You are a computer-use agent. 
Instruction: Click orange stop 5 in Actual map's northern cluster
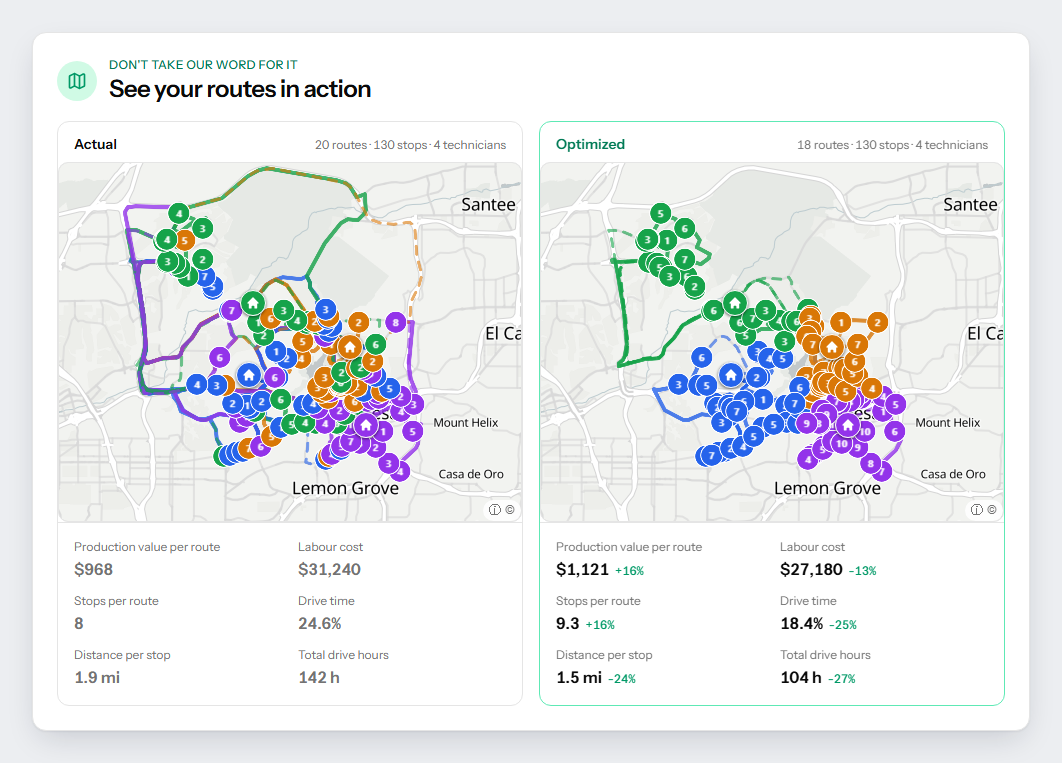coord(184,240)
